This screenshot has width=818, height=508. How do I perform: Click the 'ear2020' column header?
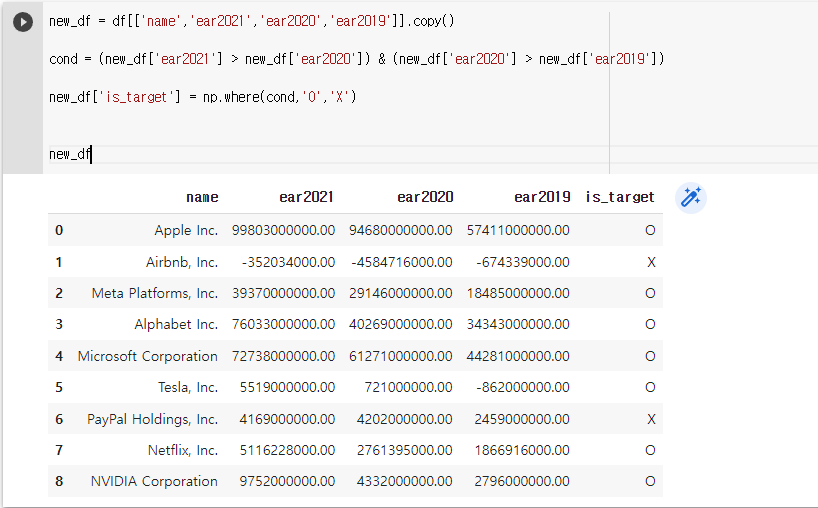coord(425,197)
